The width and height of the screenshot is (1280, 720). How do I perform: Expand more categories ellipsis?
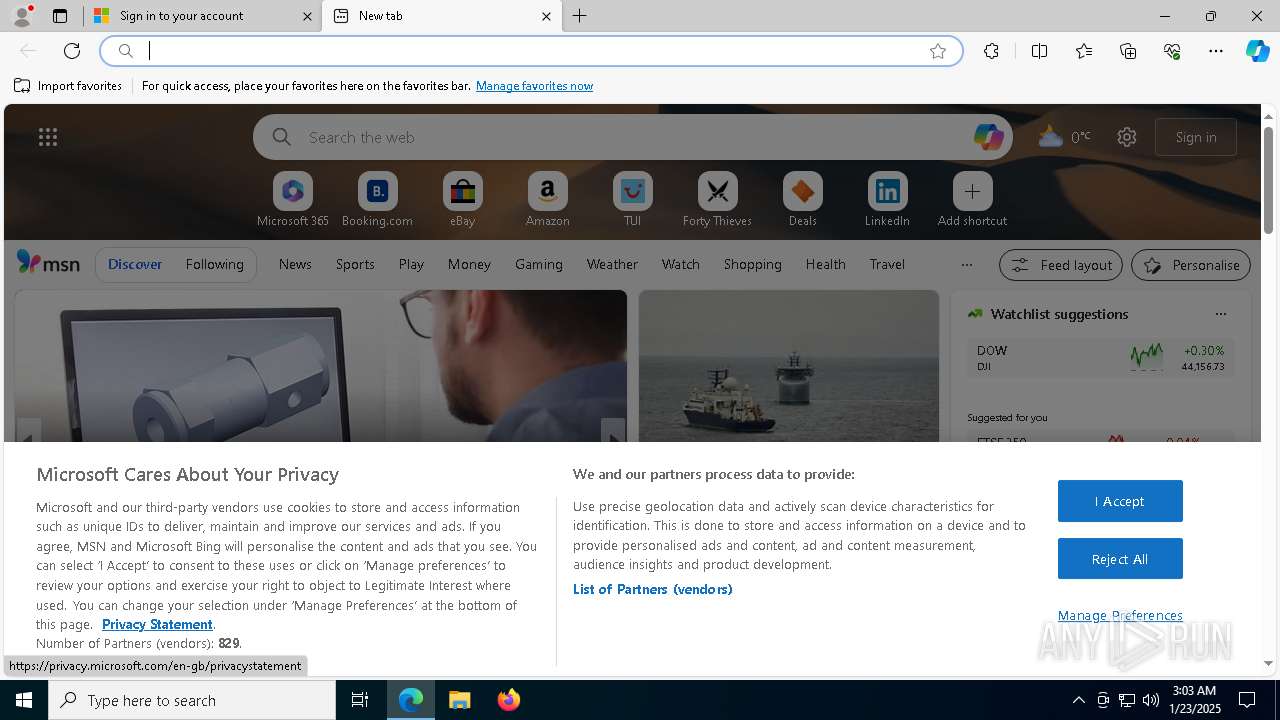(966, 265)
